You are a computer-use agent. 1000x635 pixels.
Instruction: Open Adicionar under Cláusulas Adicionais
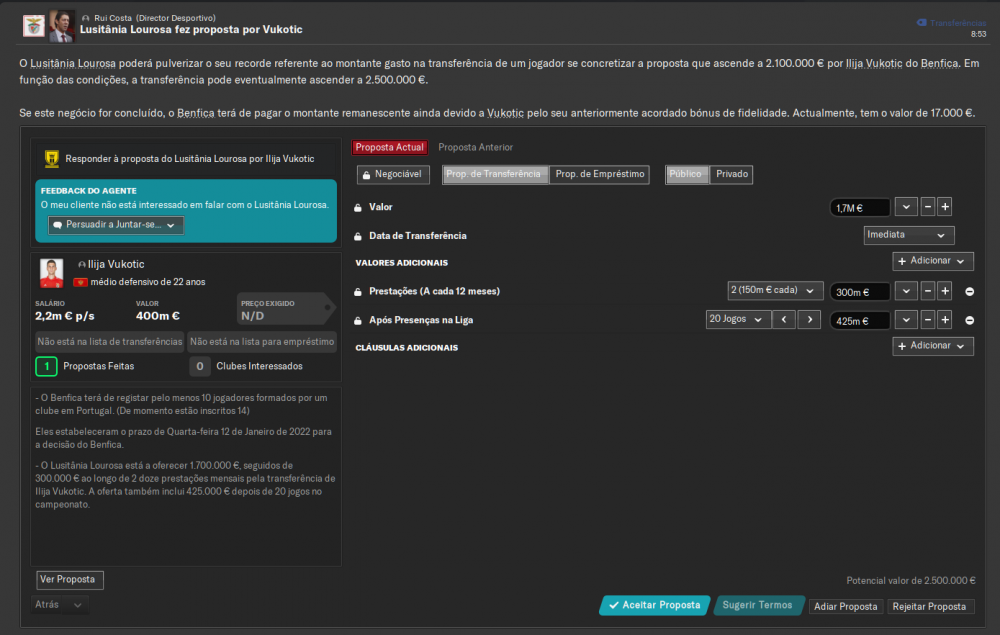[932, 346]
